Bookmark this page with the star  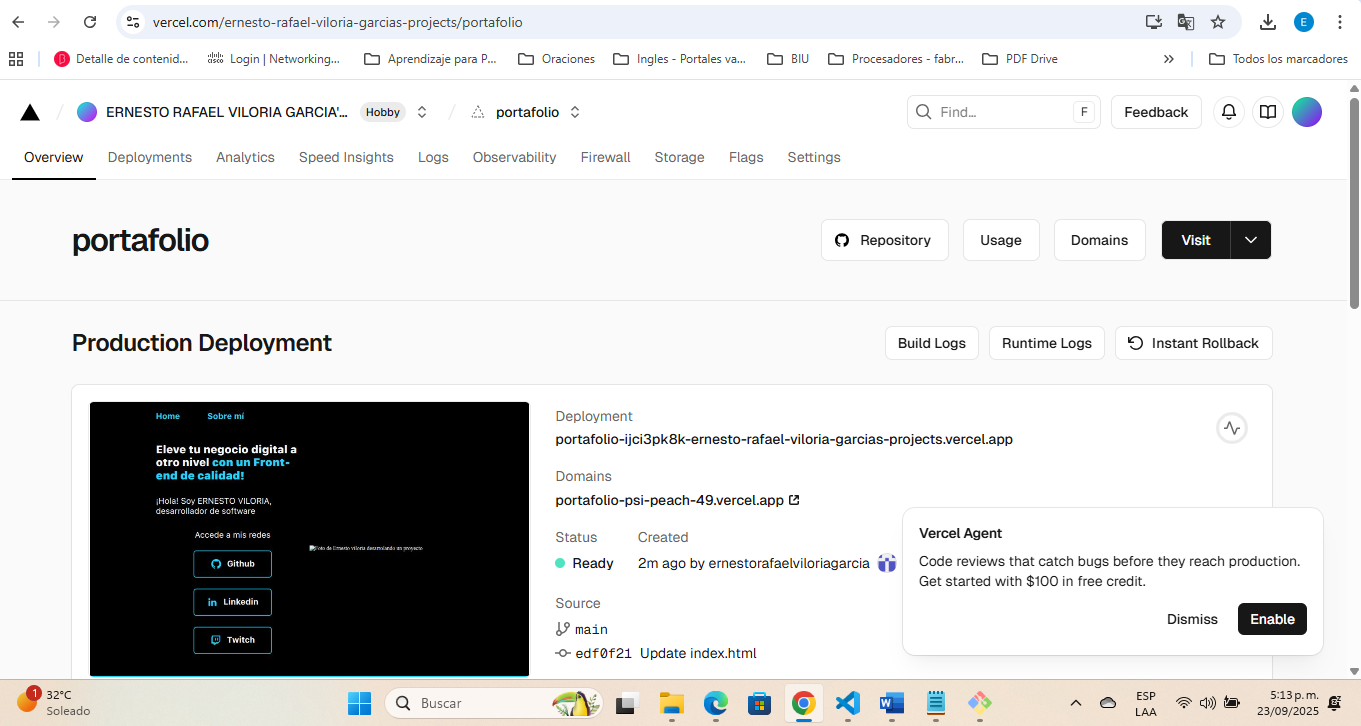[x=1218, y=22]
